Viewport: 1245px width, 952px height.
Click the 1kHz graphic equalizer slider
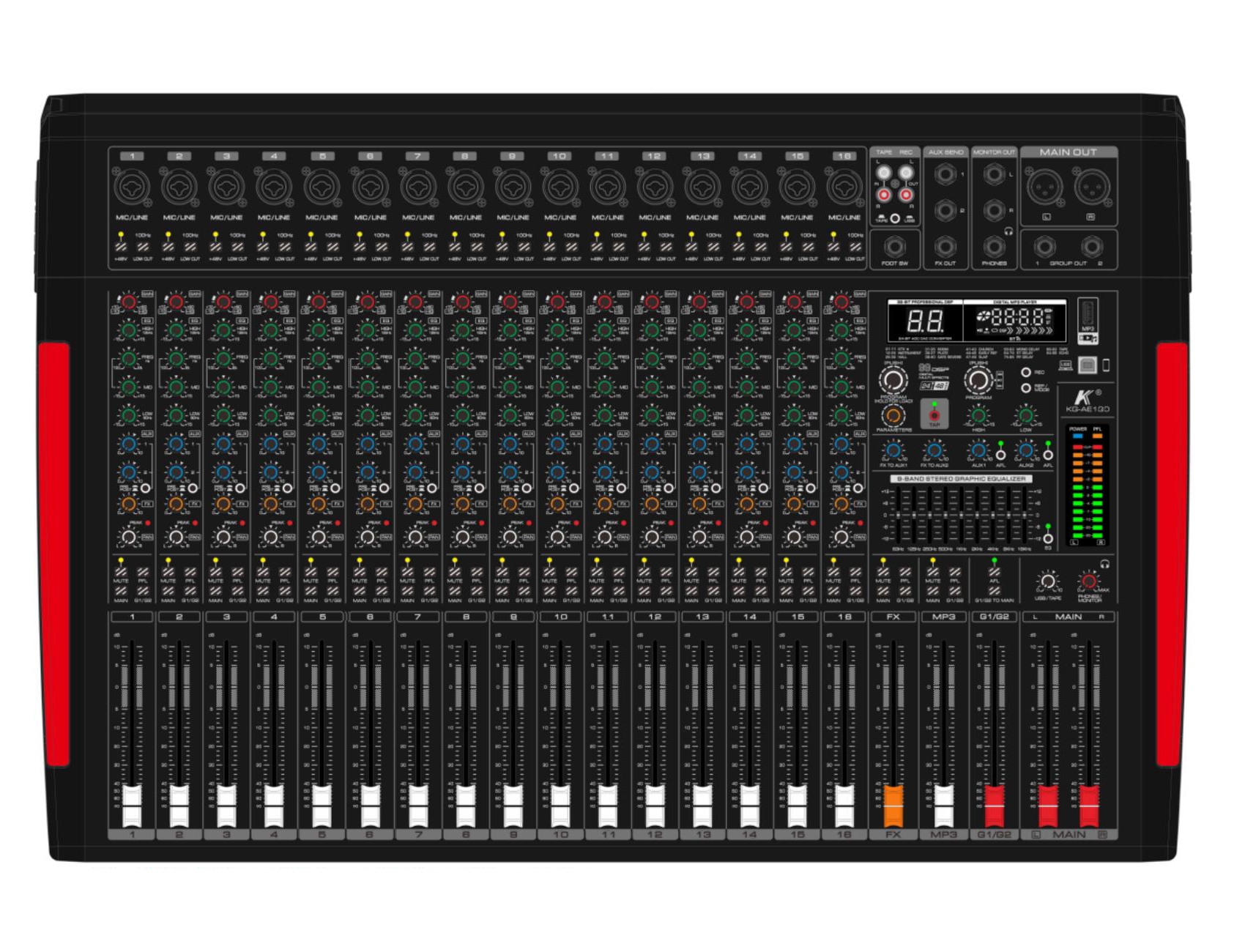961,515
